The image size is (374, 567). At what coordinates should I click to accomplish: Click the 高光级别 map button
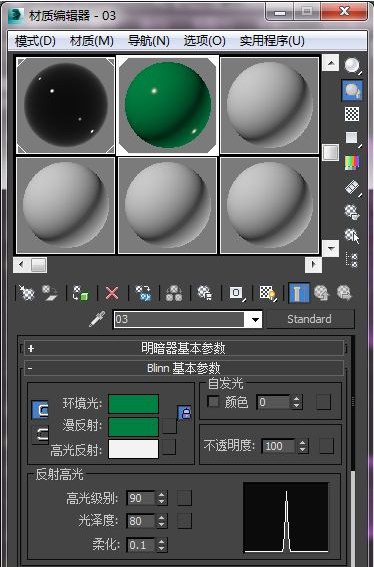coord(184,498)
